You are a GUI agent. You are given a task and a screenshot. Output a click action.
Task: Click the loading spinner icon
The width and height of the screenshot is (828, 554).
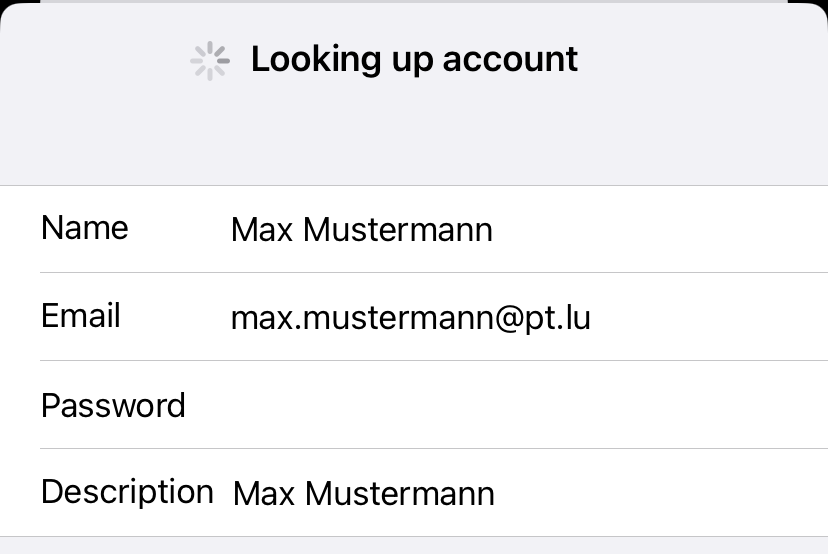(210, 61)
